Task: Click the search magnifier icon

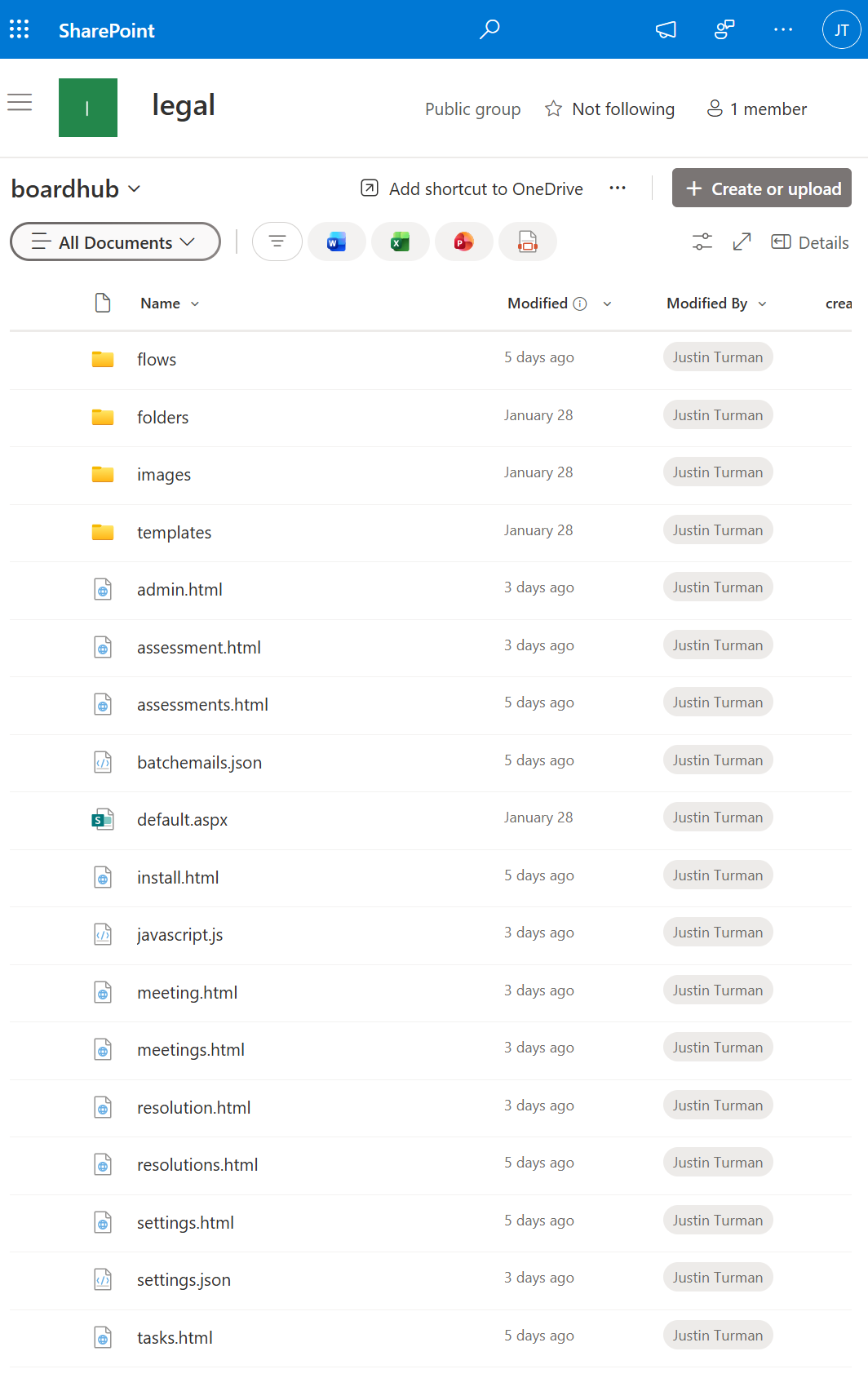Action: click(x=489, y=30)
